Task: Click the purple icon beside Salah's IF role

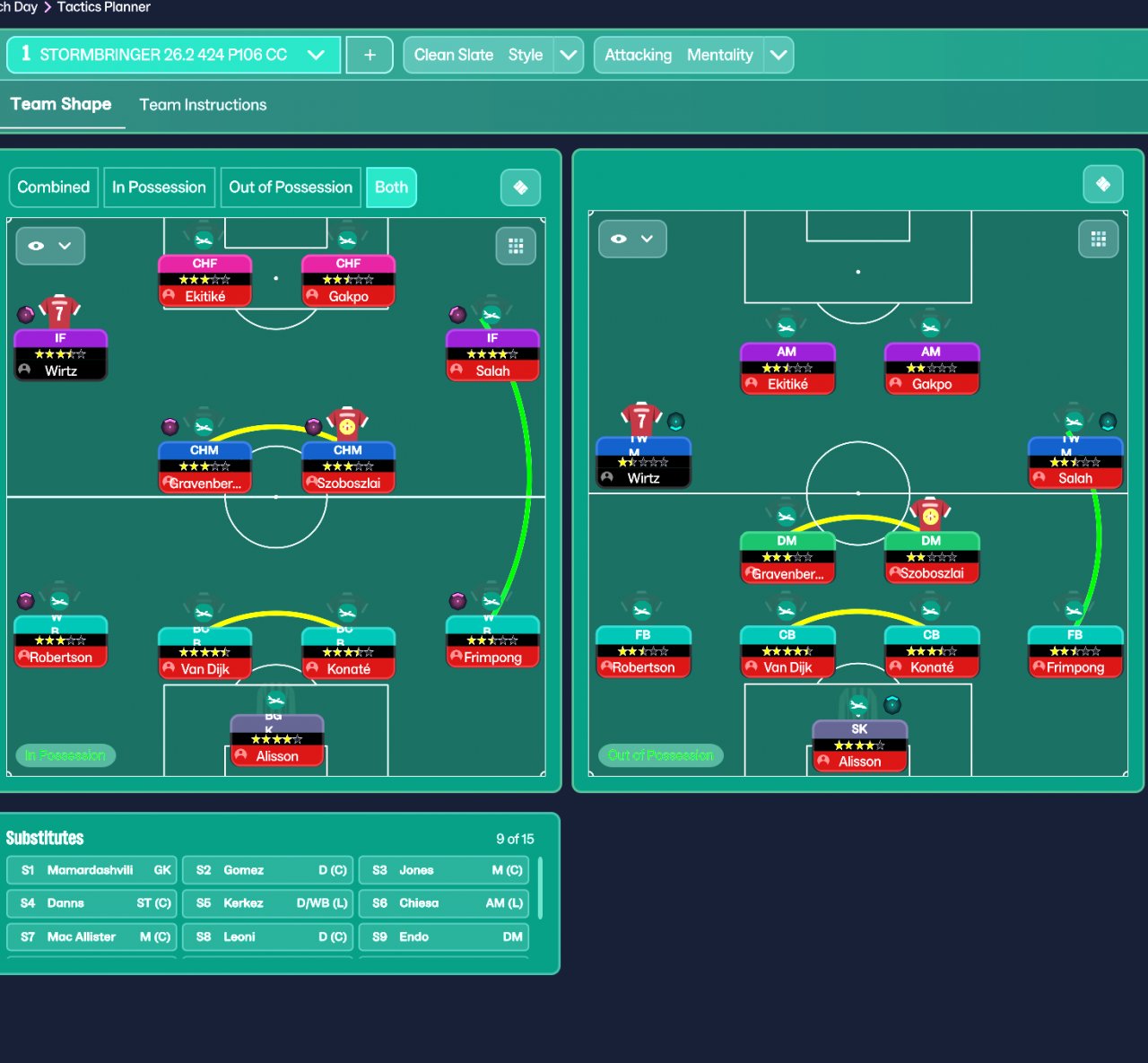Action: point(457,315)
